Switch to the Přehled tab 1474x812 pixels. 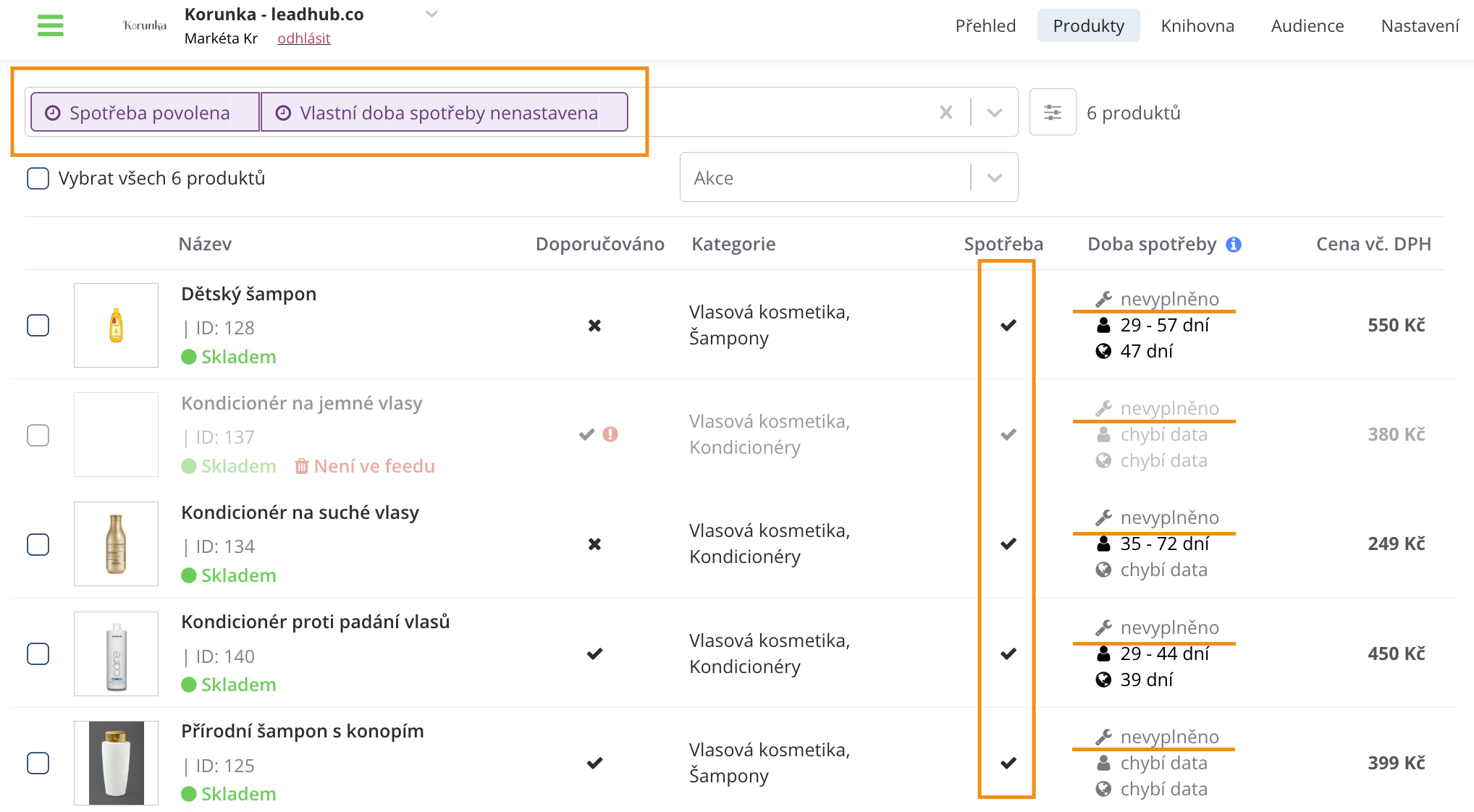(985, 26)
